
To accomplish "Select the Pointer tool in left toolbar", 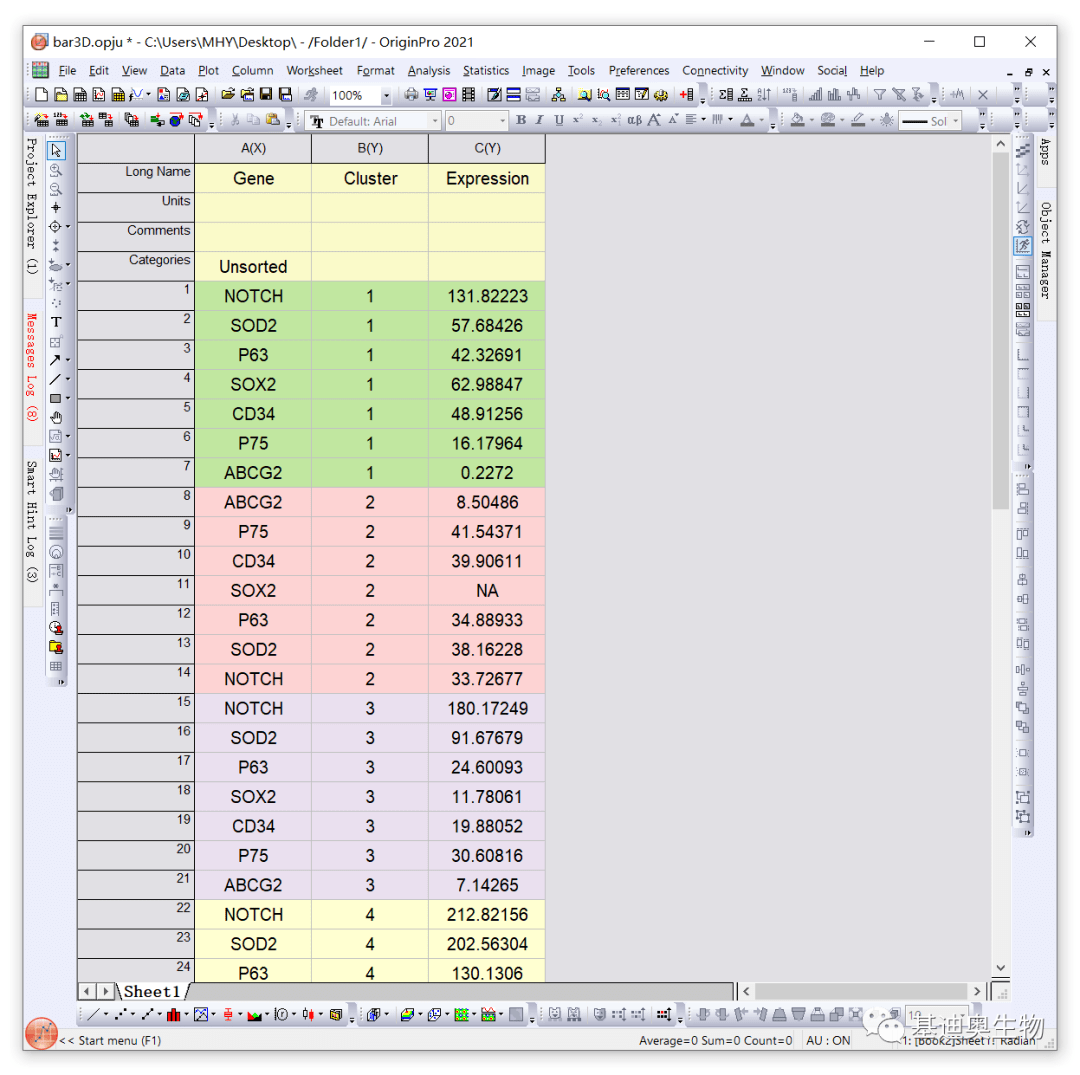I will [x=56, y=150].
